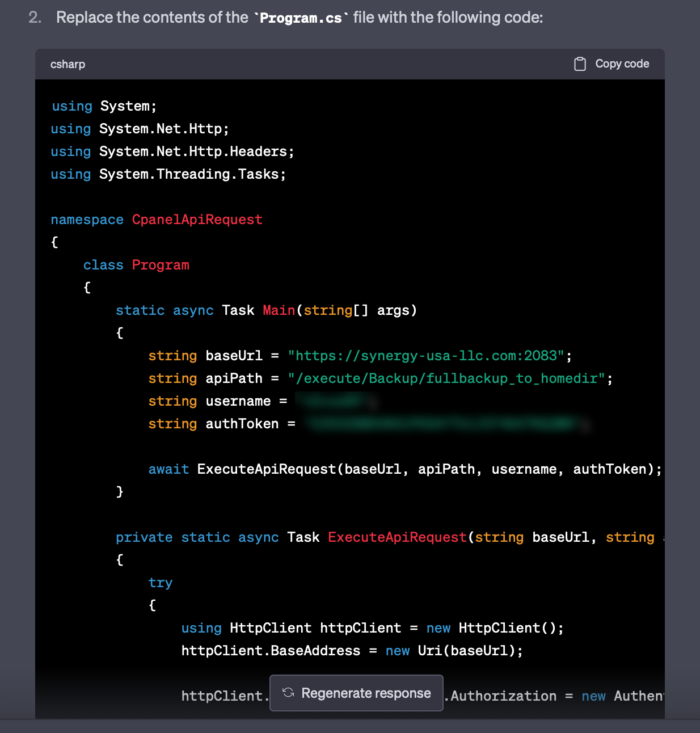Image resolution: width=700 pixels, height=733 pixels.
Task: Click the line 'using System;'
Action: (x=104, y=106)
